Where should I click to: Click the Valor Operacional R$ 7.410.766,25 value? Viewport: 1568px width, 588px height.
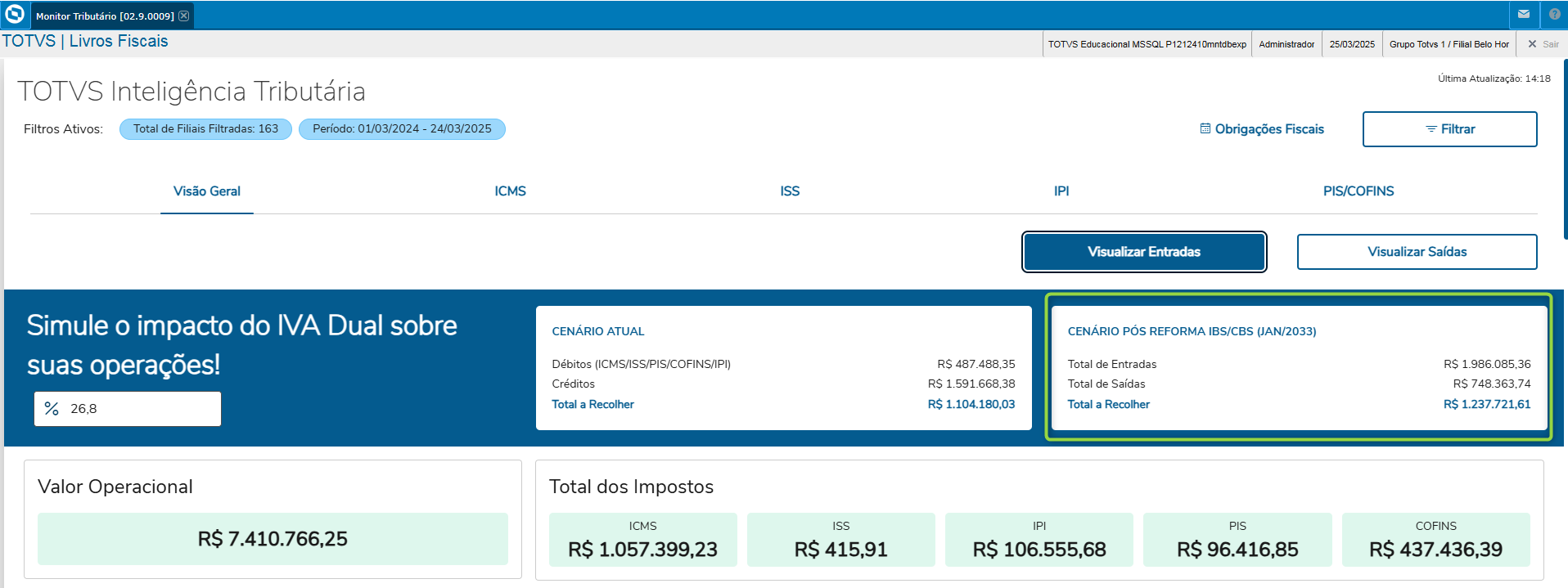[x=273, y=539]
